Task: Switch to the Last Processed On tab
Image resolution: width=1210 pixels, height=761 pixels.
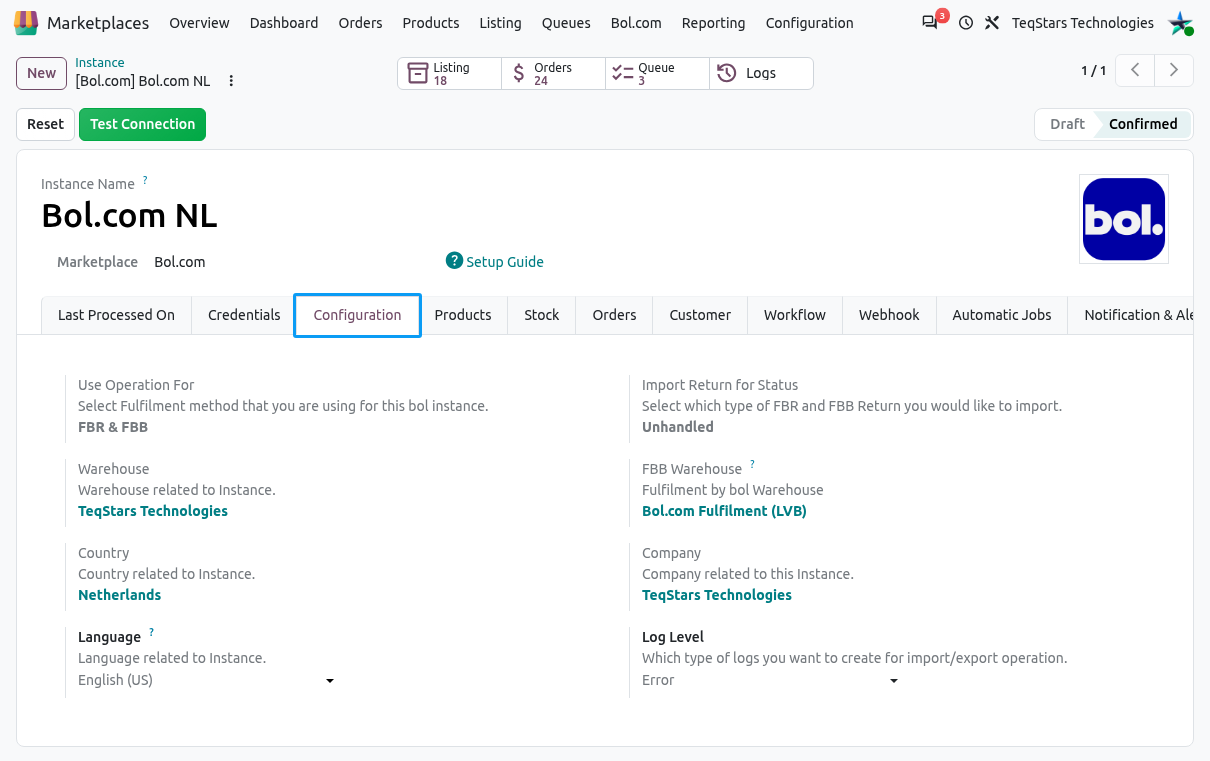Action: (116, 315)
